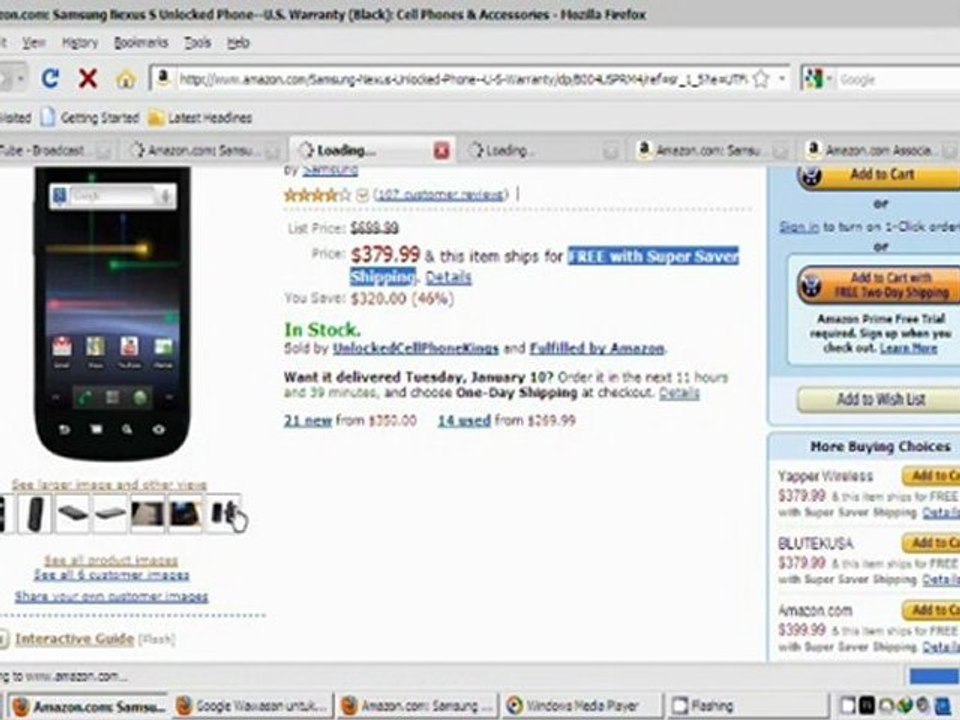Click the main Nexus S product image
The image size is (960, 720).
point(113,312)
